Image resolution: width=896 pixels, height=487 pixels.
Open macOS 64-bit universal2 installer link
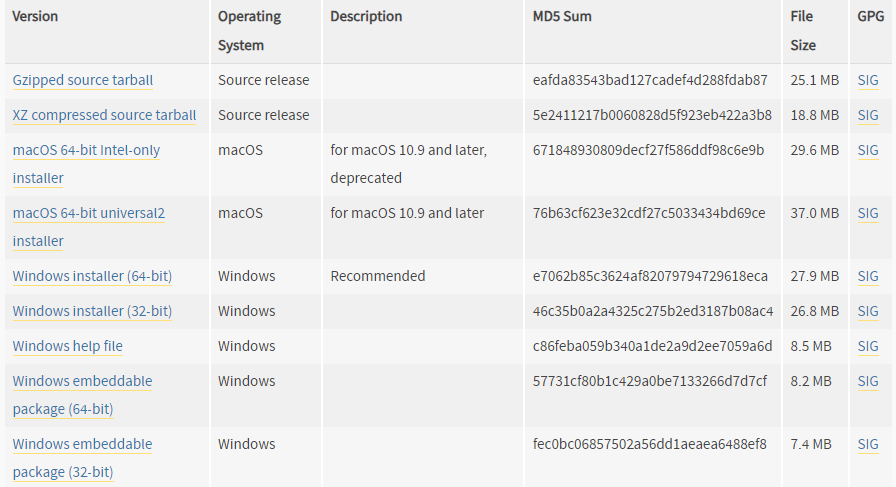tap(89, 227)
